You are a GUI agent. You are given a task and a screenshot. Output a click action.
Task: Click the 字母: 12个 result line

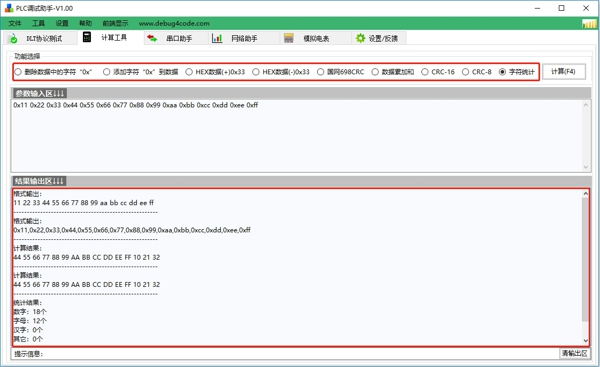coord(30,321)
